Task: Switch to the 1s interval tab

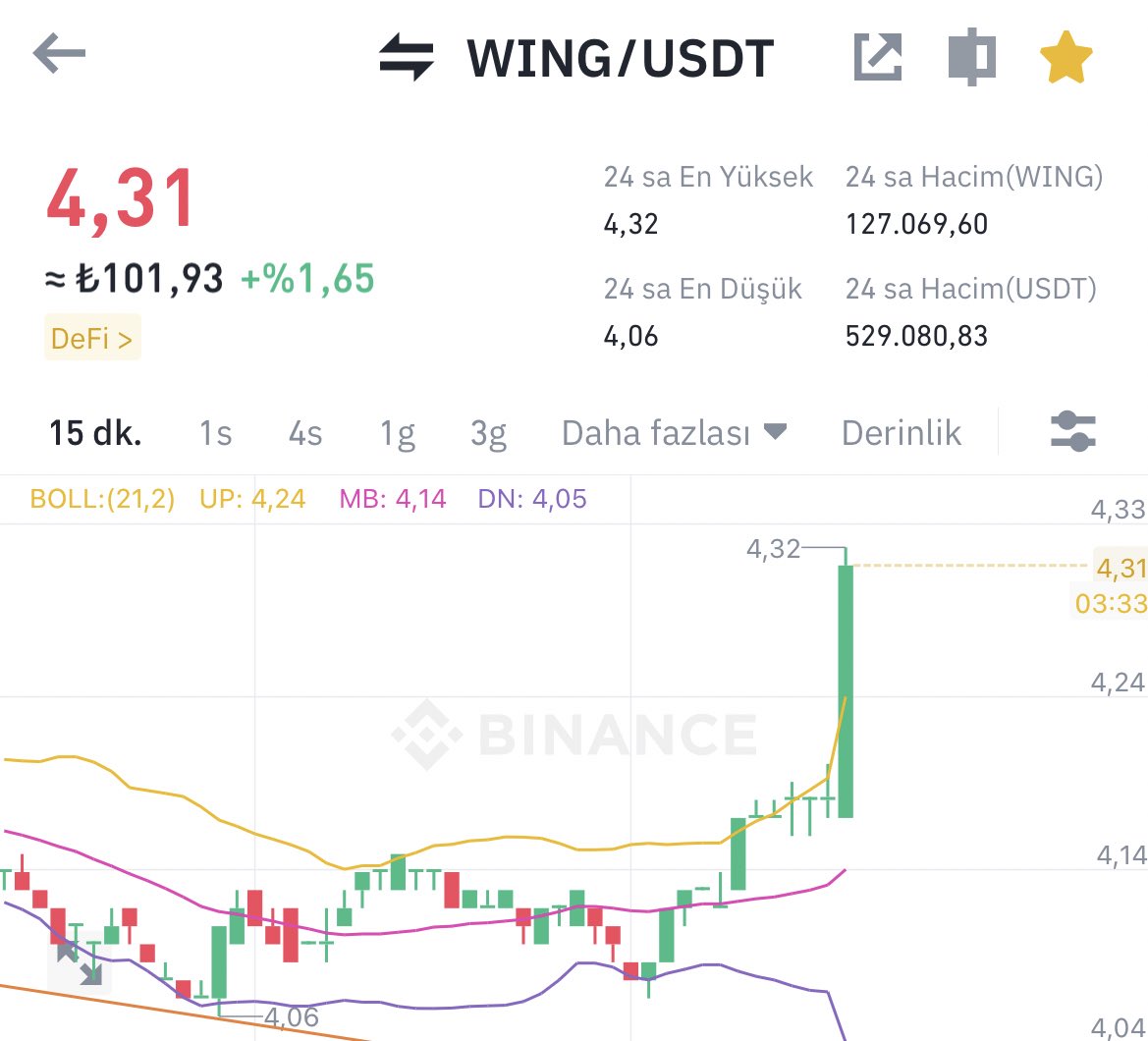Action: (x=216, y=433)
